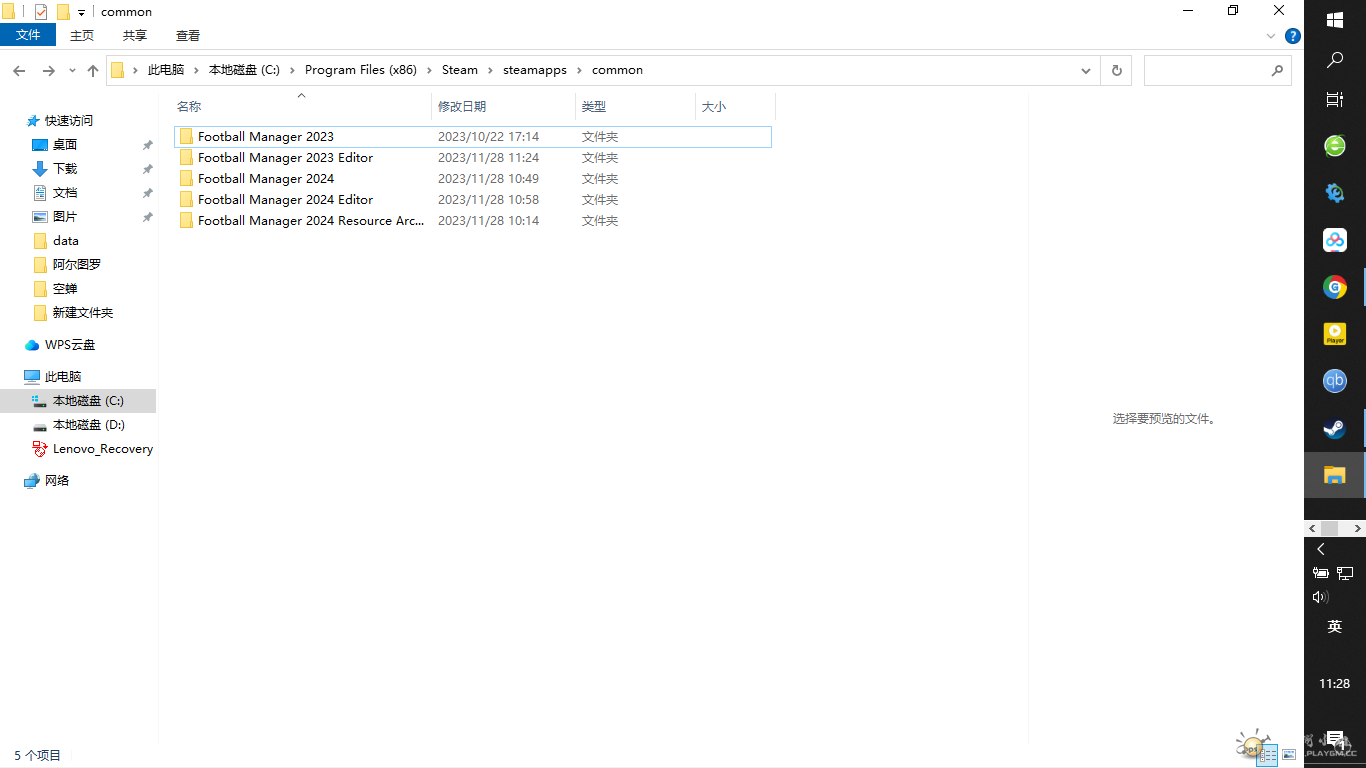Click the network tray icon
1366x768 pixels.
pos(1345,573)
